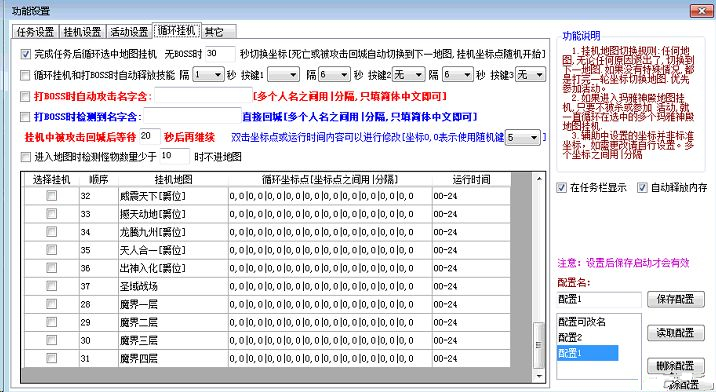
Task: Select the checkbox for 魔界三层 row
Action: point(52,340)
